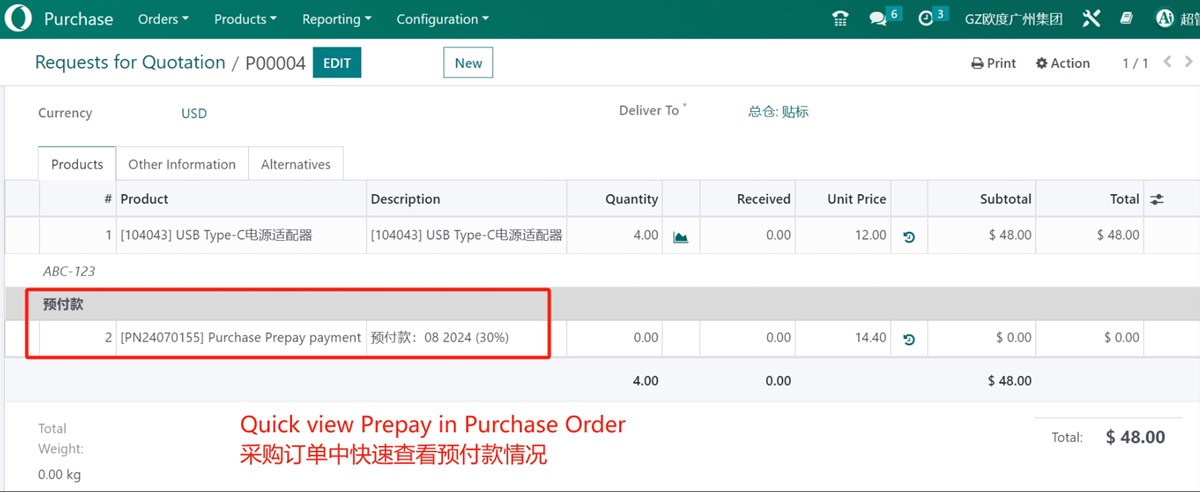The image size is (1200, 492).
Task: Click the New button
Action: point(468,63)
